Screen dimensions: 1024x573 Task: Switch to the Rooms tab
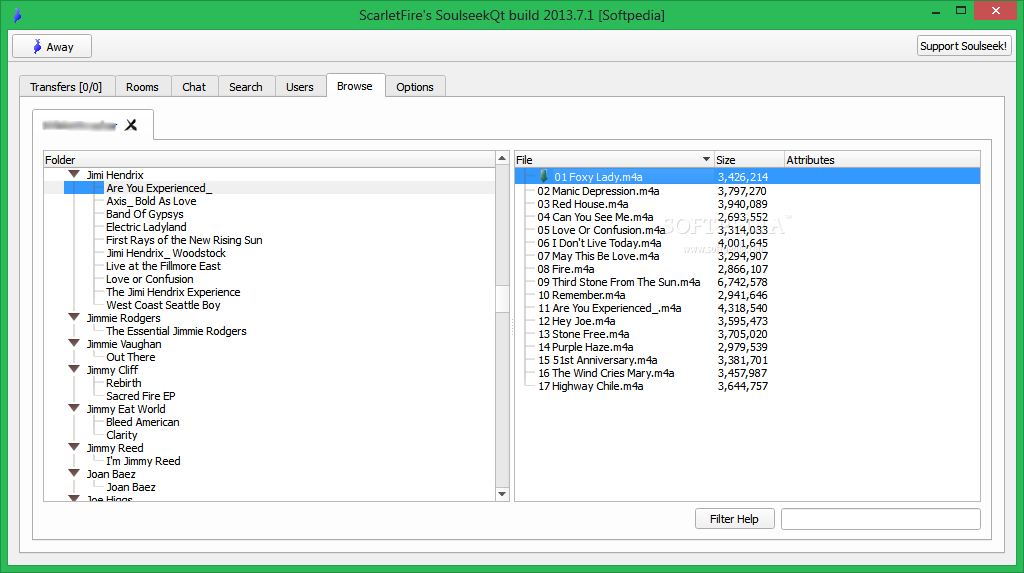tap(142, 87)
